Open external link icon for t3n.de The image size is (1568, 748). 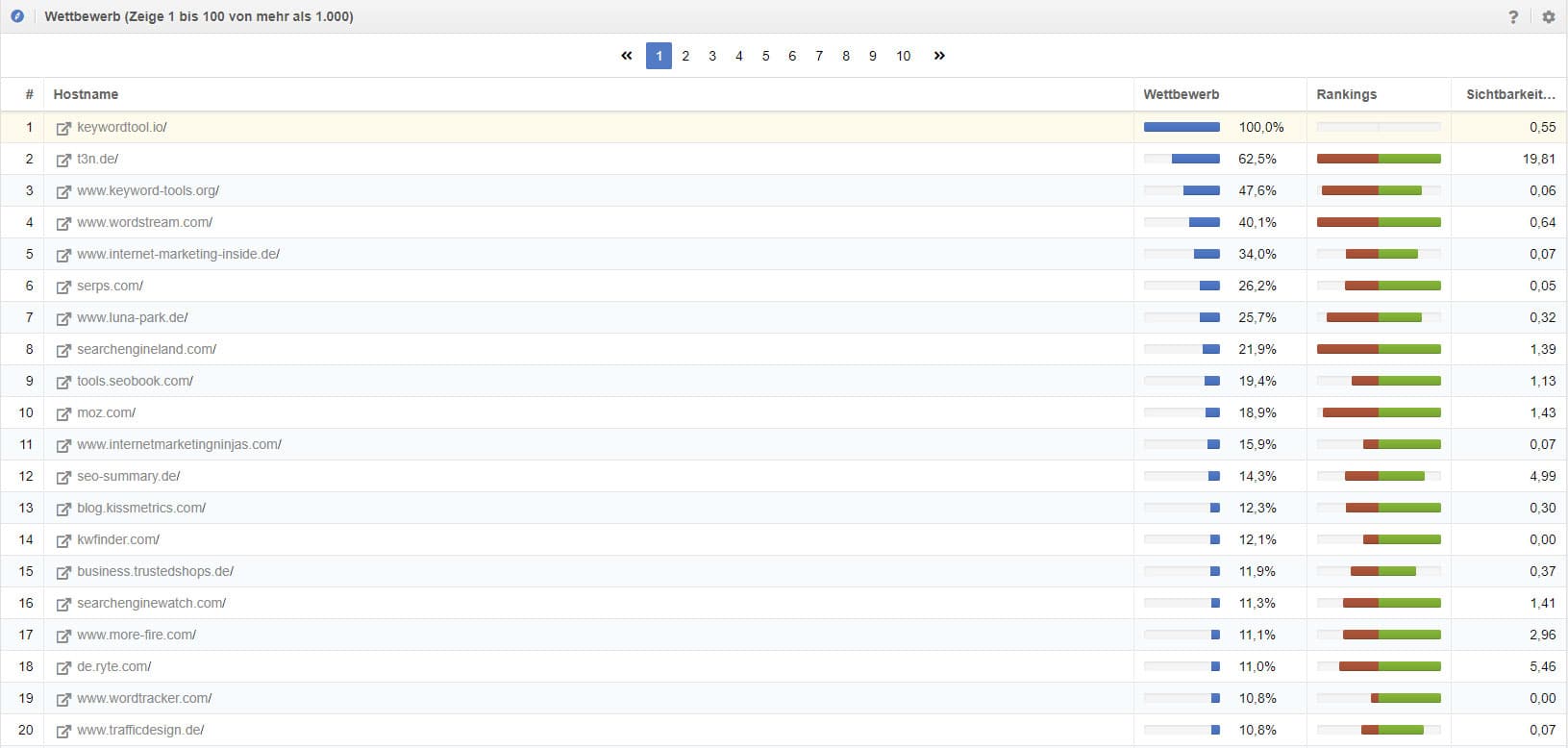click(x=63, y=160)
